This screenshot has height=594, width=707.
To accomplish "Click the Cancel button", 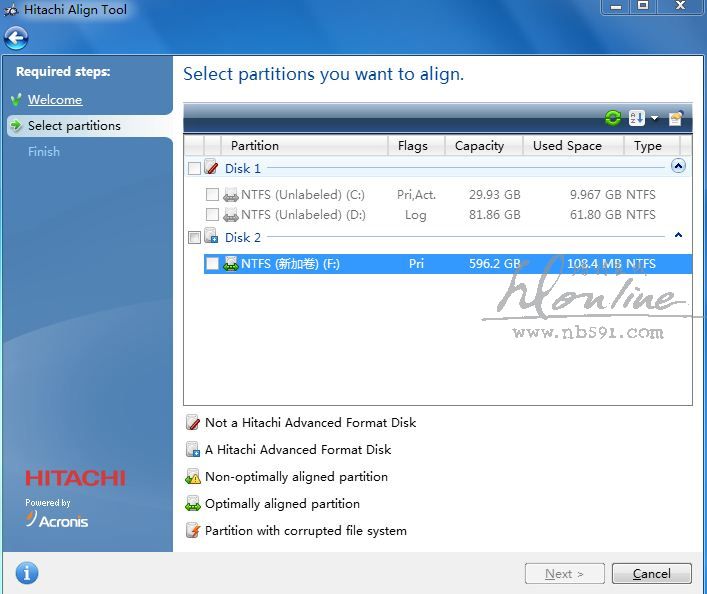I will coord(652,574).
